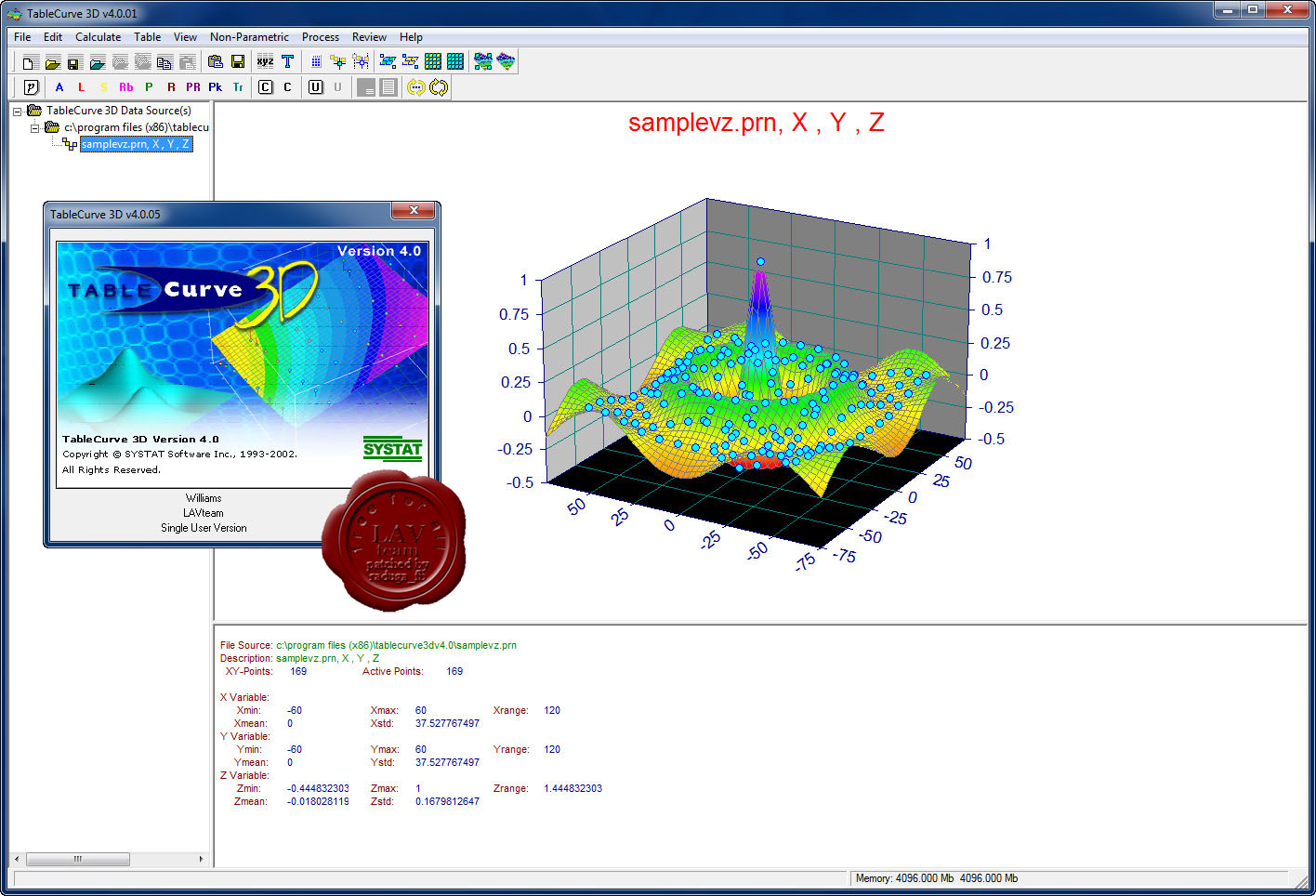1316x896 pixels.
Task: Click the tree panel horizontal scrollbar thumb
Action: coord(78,859)
